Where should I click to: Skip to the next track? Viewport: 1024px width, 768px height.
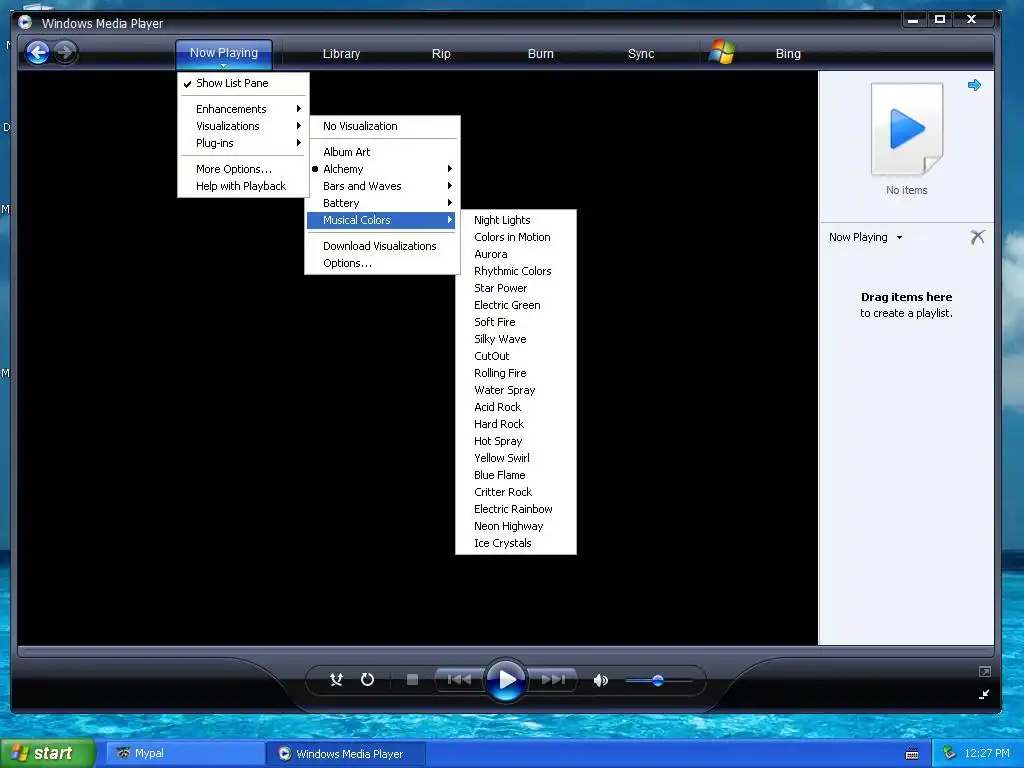click(553, 680)
